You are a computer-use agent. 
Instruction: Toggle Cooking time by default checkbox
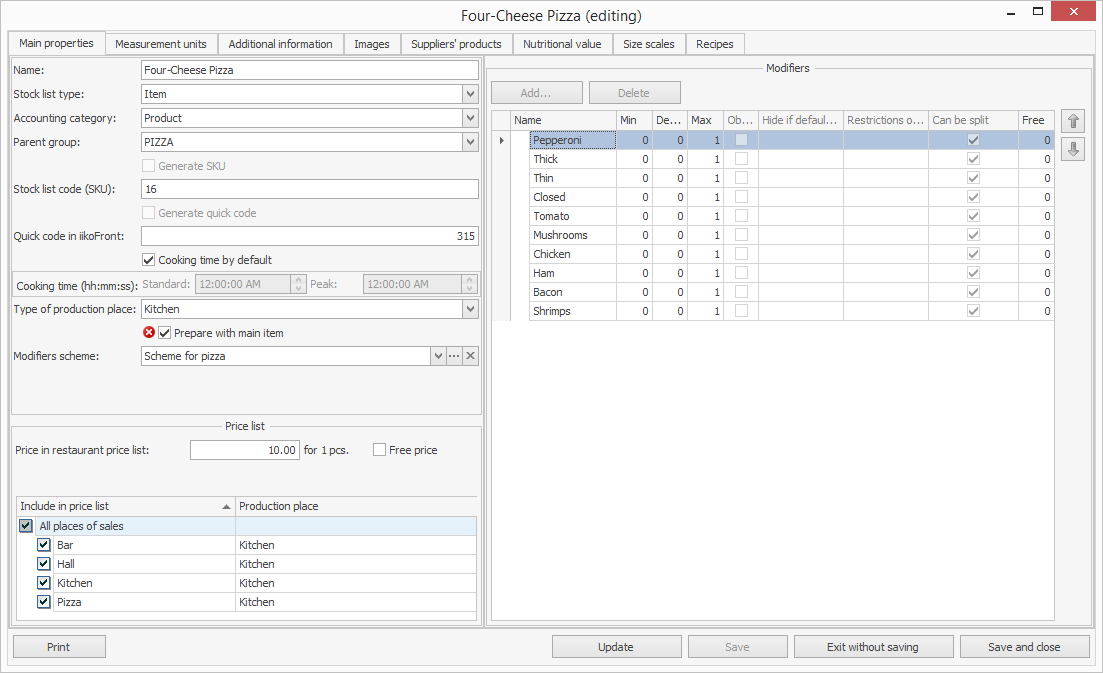(149, 260)
